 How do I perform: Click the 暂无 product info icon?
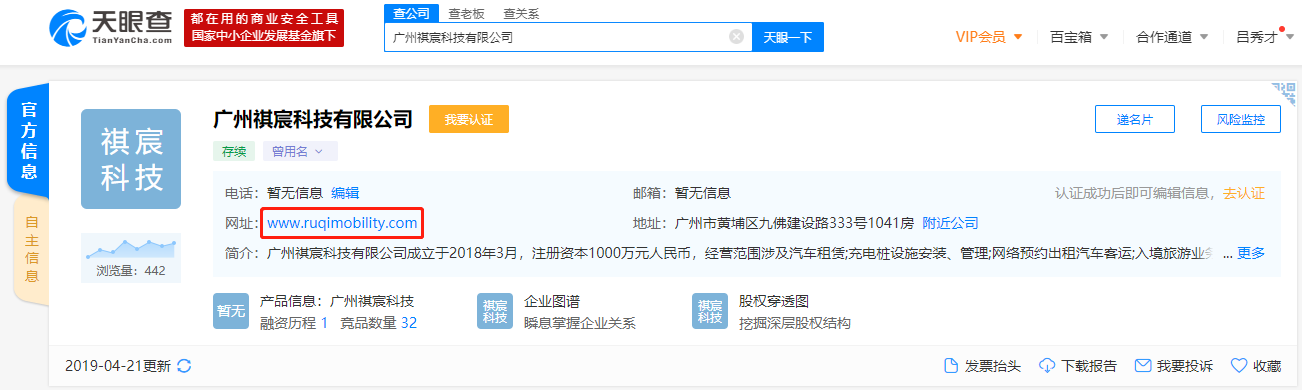231,311
